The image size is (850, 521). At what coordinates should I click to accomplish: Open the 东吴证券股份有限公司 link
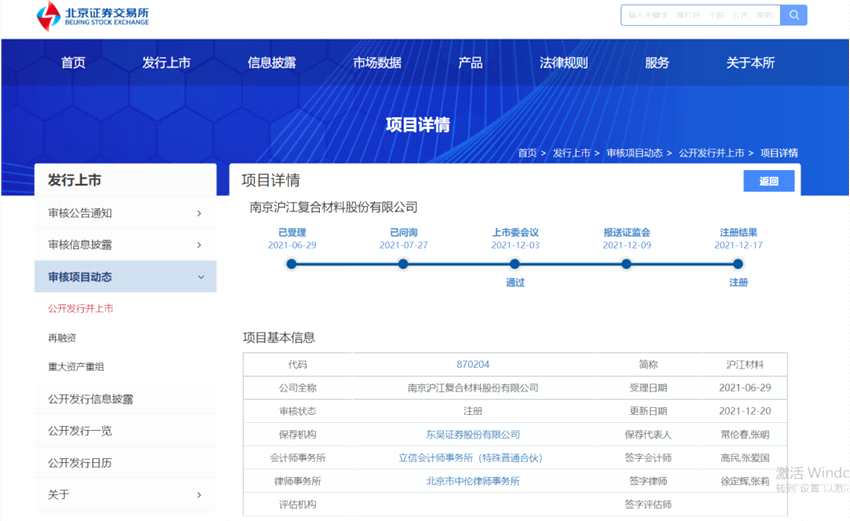[473, 435]
